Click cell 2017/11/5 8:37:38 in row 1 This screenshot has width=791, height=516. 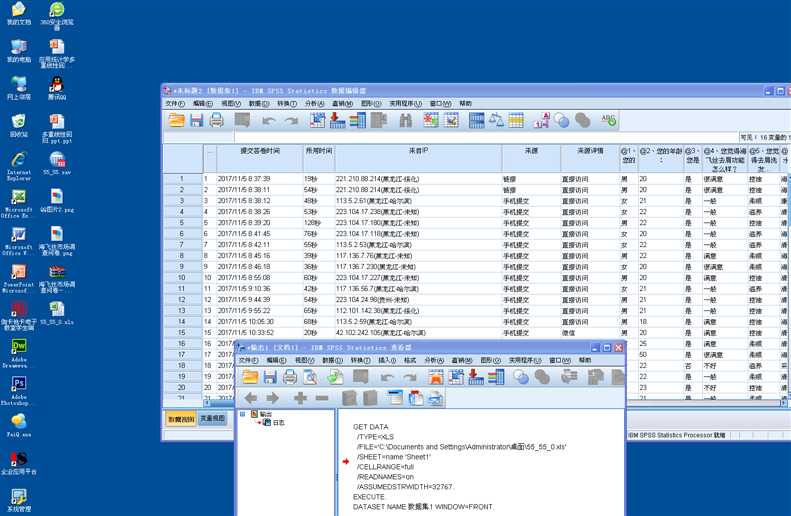point(260,179)
